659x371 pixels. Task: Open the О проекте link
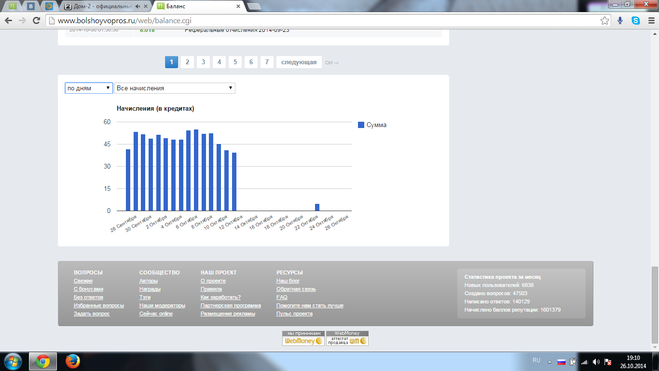click(213, 281)
